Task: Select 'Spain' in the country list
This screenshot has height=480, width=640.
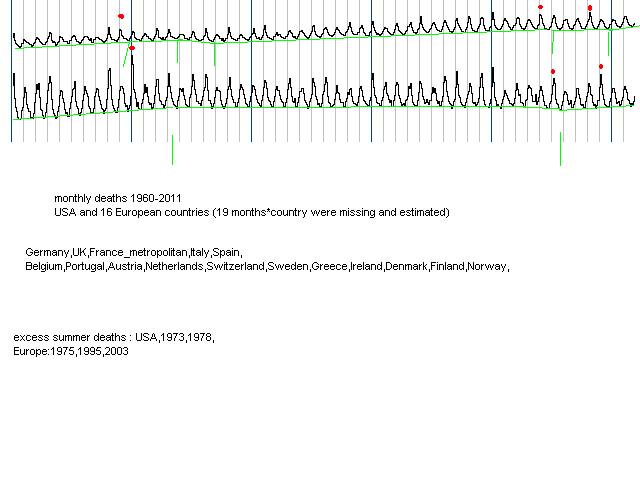Action: click(x=226, y=252)
